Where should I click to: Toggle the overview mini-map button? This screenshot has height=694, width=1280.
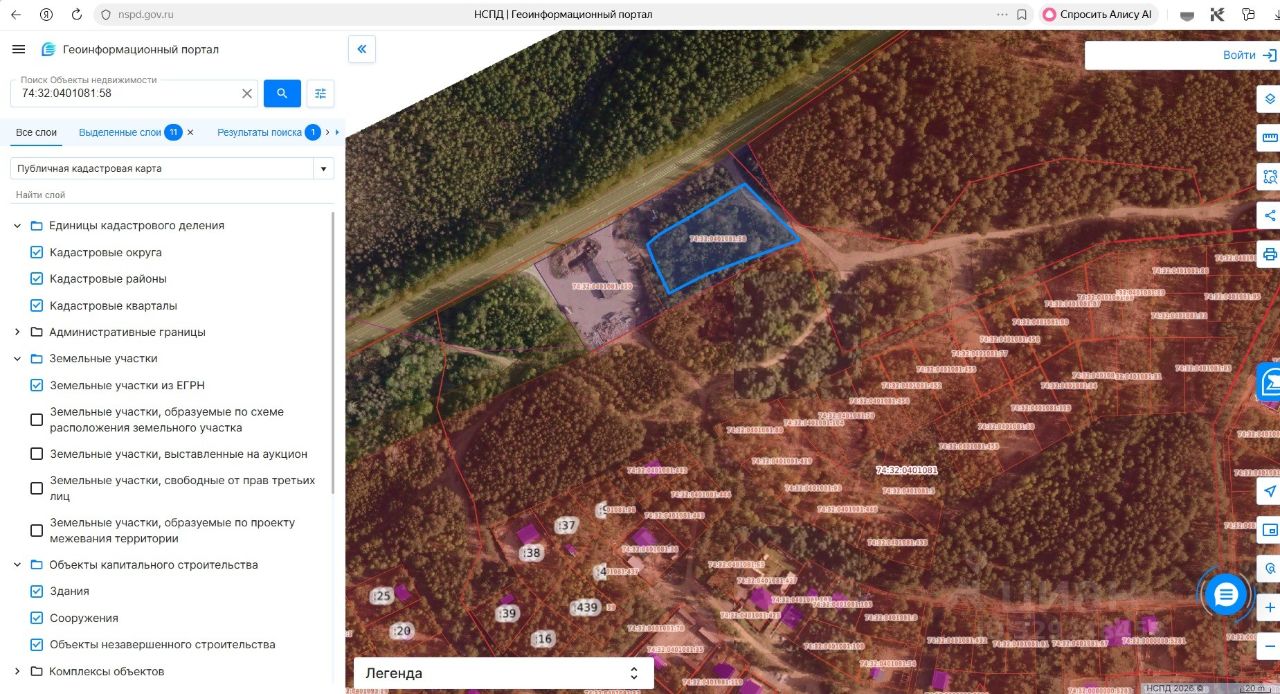1269,530
